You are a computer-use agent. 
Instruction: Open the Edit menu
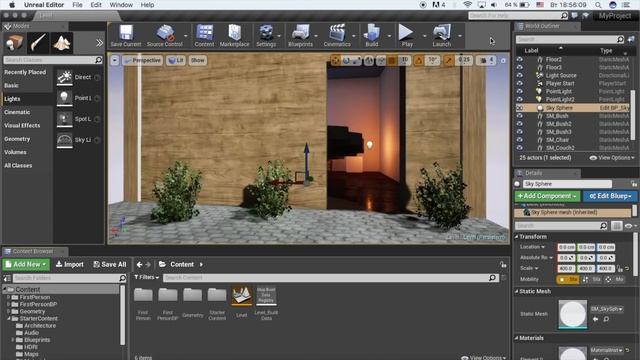pos(96,5)
